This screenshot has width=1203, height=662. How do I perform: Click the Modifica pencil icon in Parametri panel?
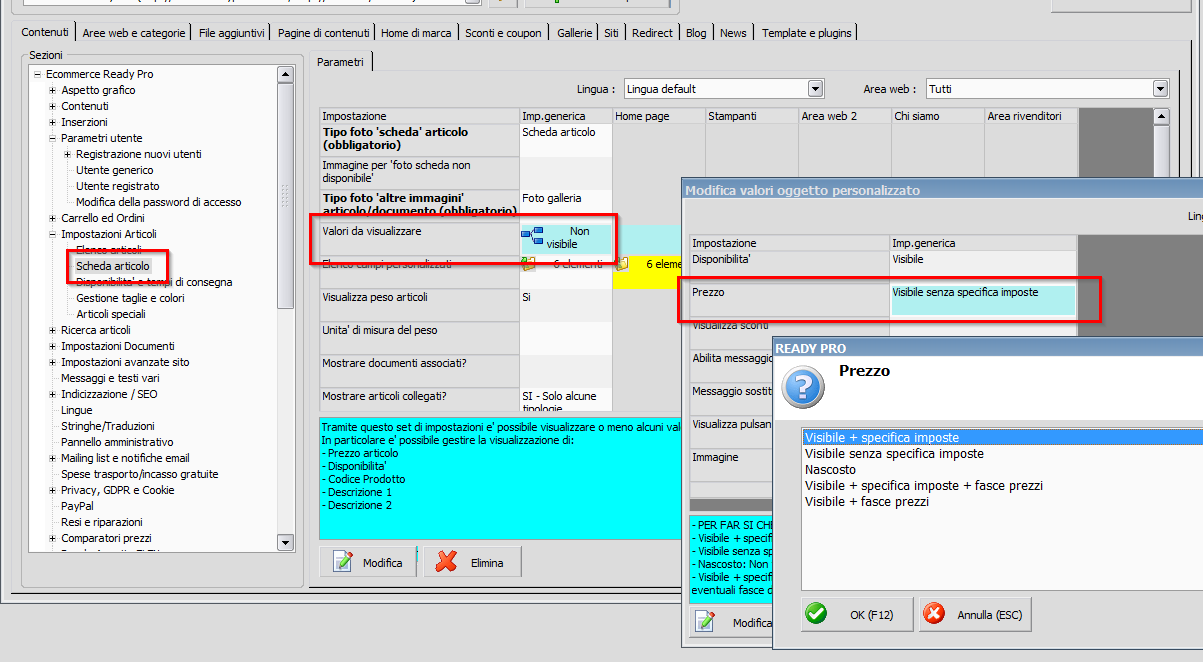click(x=343, y=562)
